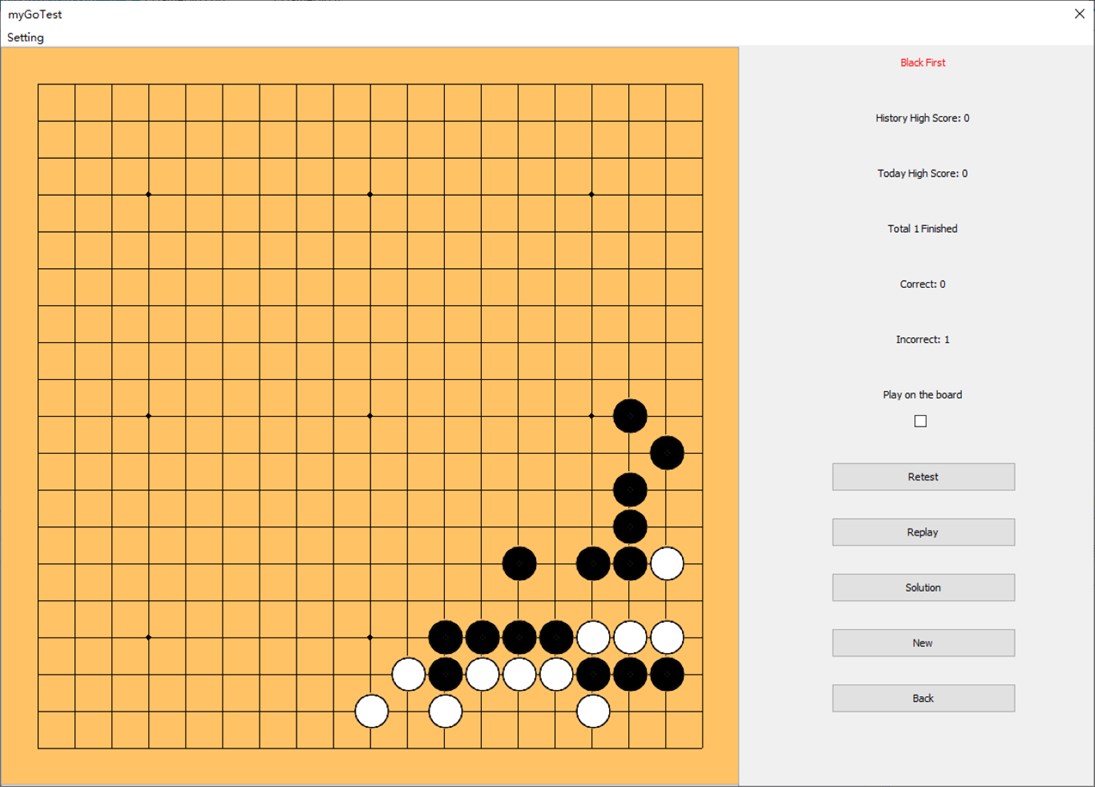Enable the "Play on the board" checkbox
The image size is (1095, 787).
tap(919, 420)
